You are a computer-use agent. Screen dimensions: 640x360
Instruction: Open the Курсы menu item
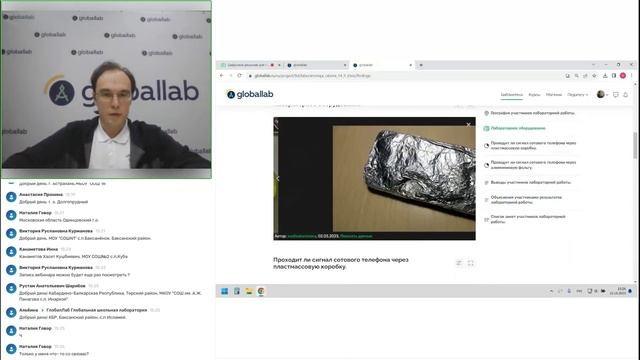534,95
